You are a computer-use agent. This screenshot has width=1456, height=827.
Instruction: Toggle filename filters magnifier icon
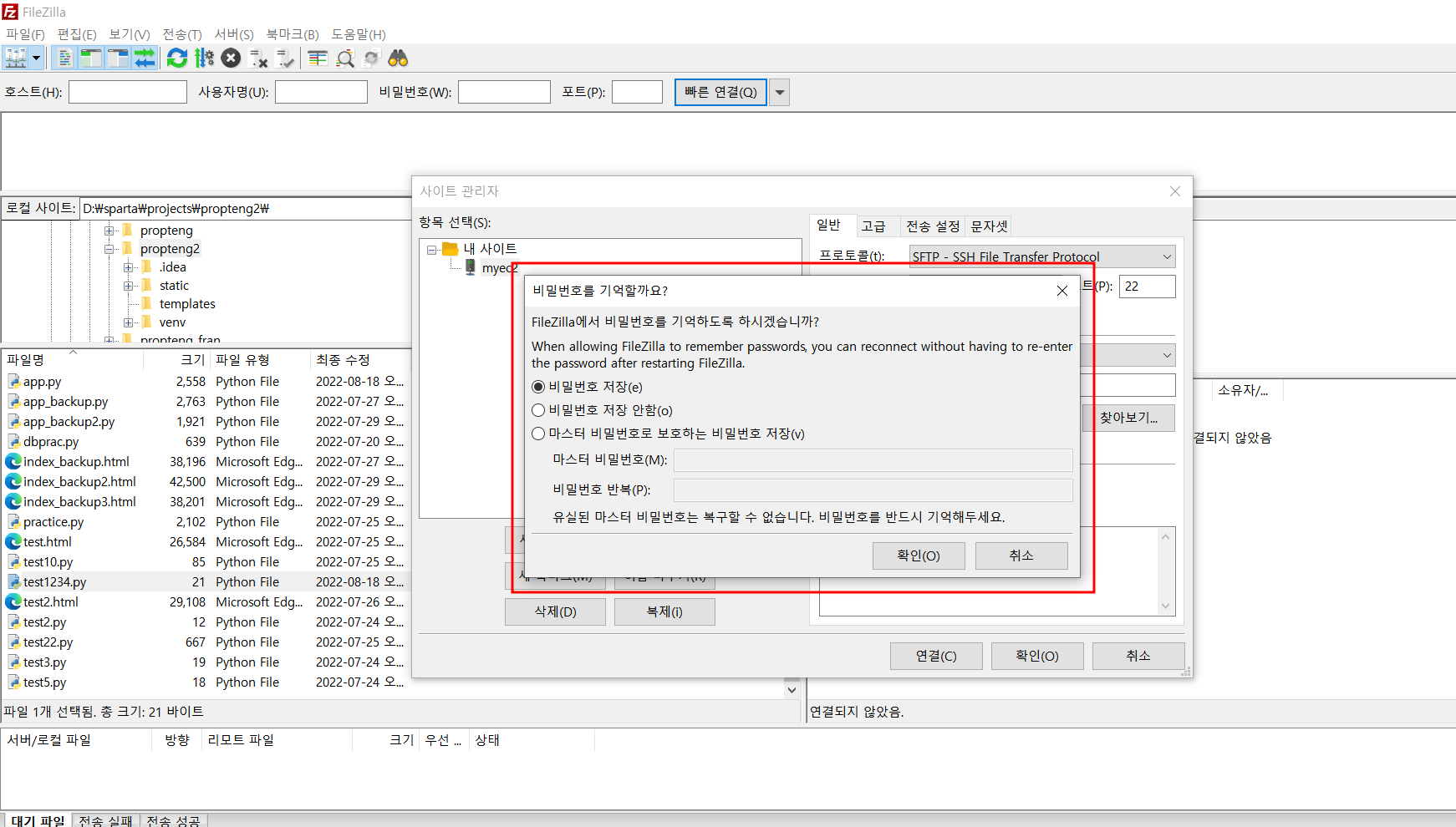coord(345,58)
